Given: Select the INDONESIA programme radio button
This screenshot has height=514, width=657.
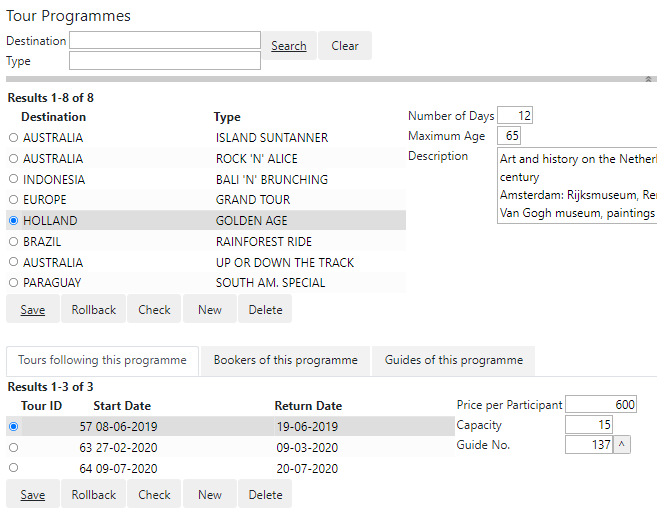Looking at the screenshot, I should tap(13, 179).
